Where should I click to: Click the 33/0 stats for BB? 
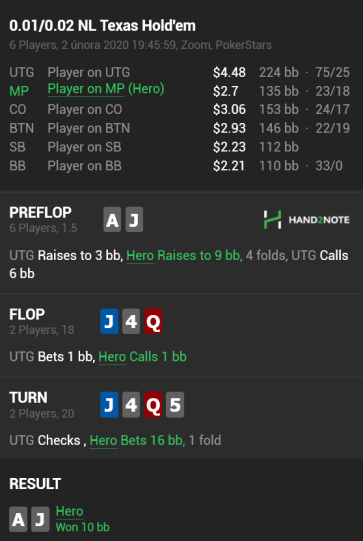[x=329, y=166]
